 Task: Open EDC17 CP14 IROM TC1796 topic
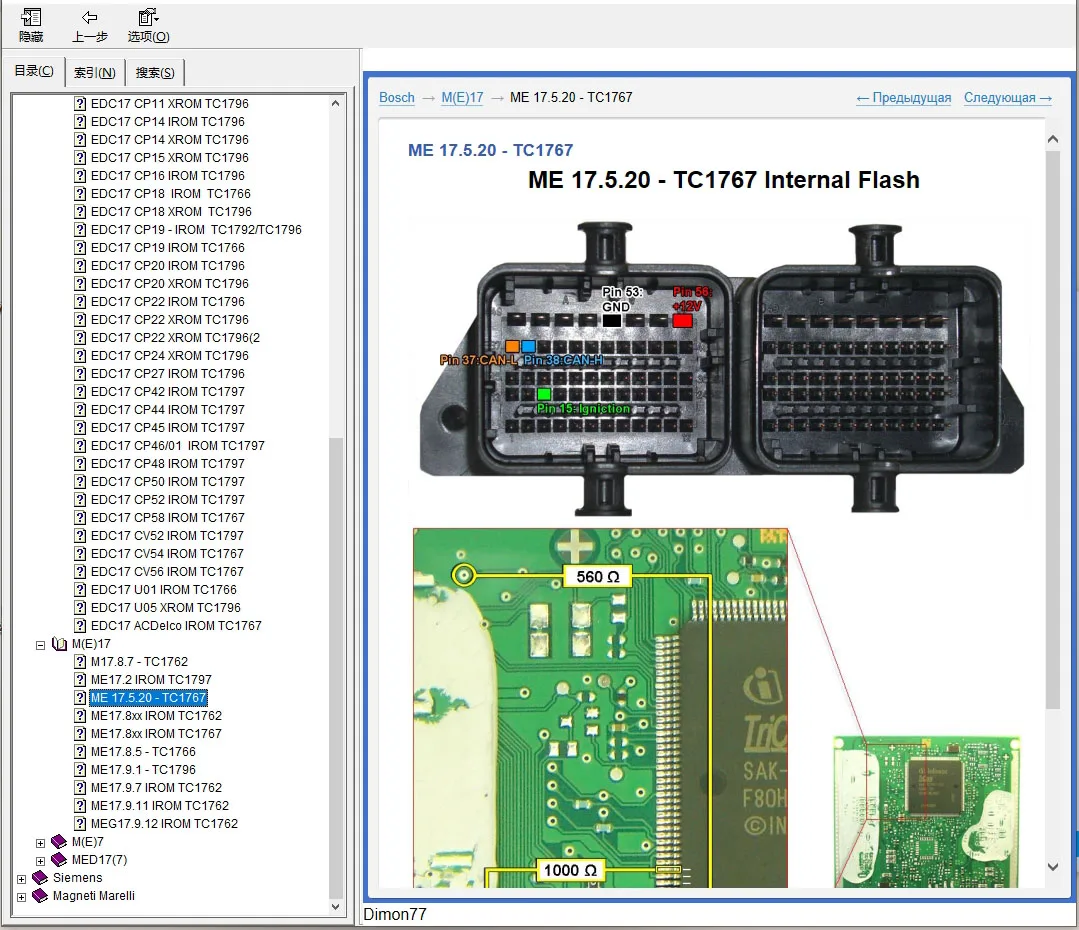pos(168,122)
